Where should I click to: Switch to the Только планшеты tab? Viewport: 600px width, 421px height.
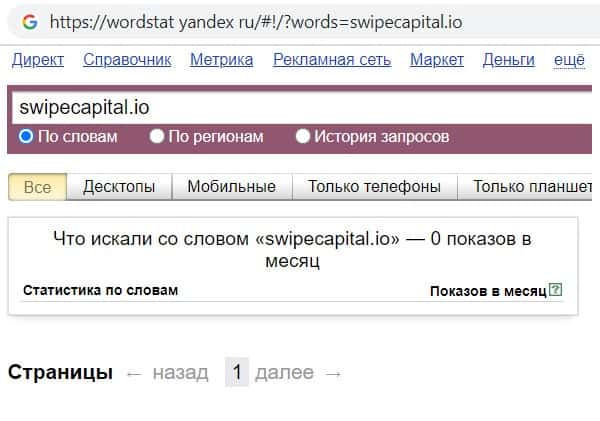[525, 187]
